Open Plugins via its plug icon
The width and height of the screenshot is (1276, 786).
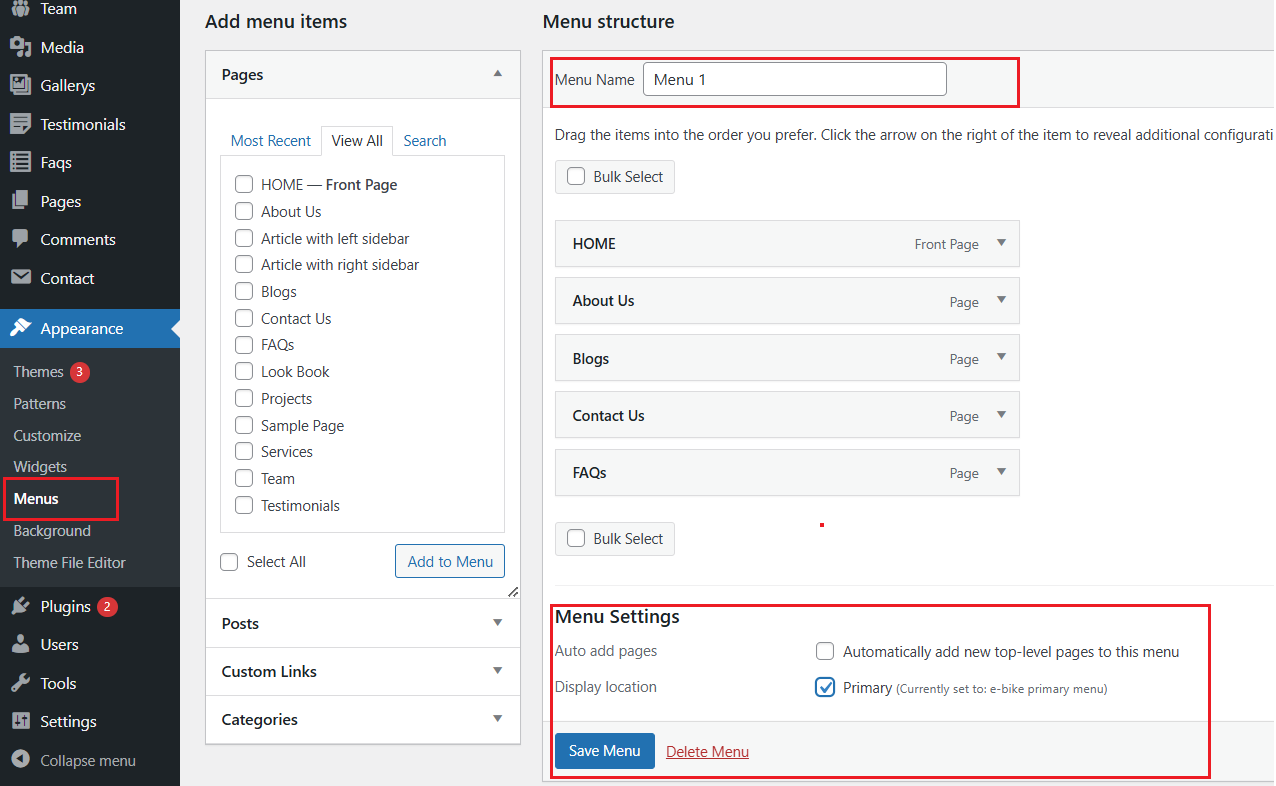[20, 606]
